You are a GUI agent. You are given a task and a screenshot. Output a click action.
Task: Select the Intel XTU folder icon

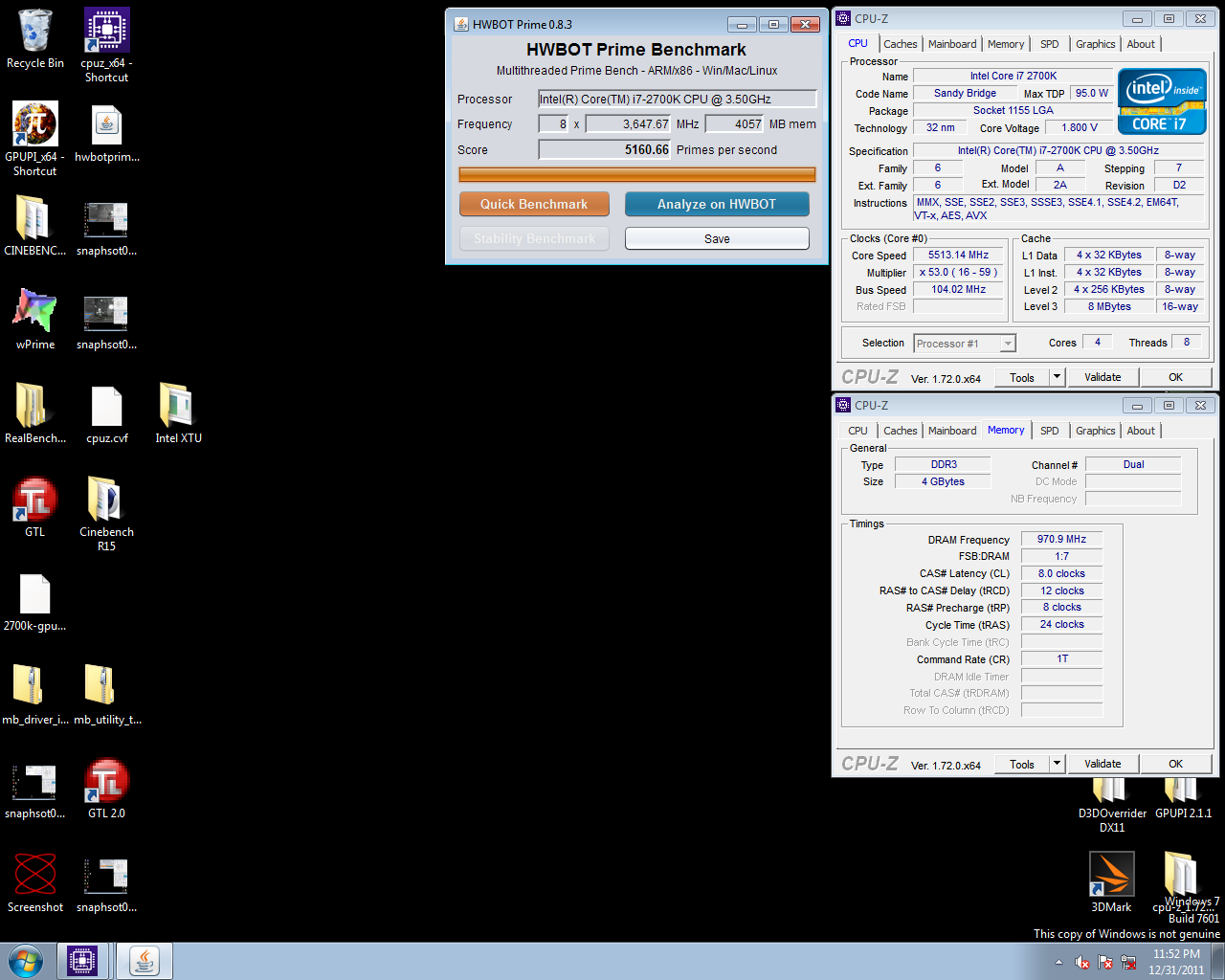pyautogui.click(x=178, y=413)
